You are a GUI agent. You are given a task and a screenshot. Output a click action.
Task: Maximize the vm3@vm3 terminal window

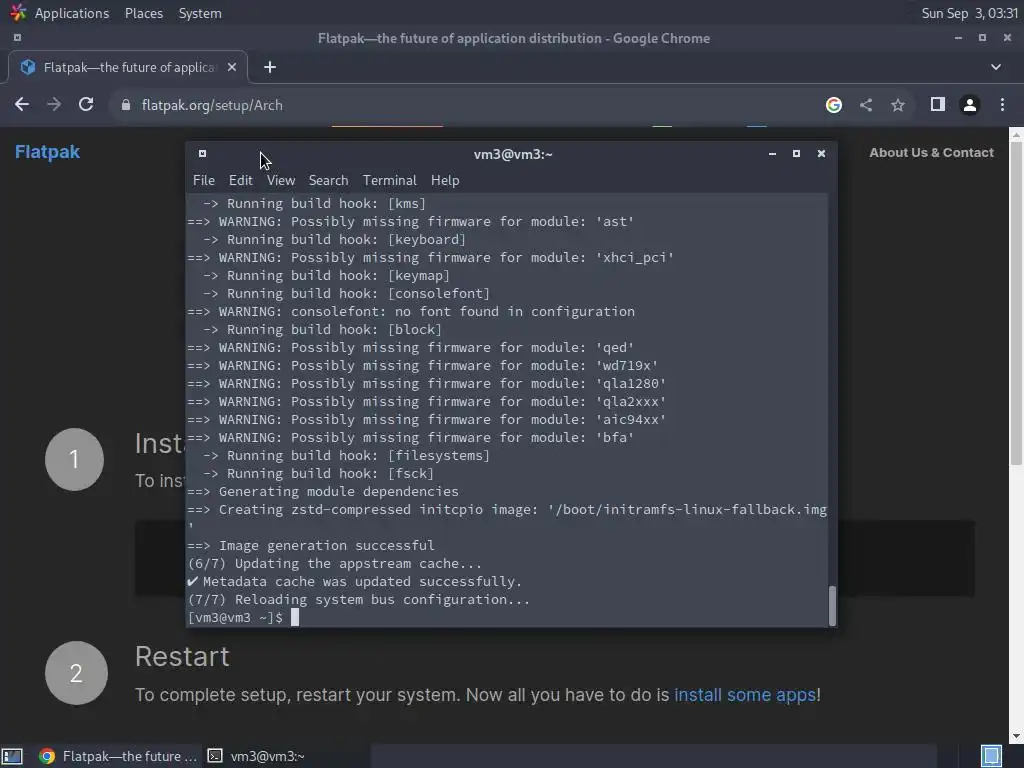pyautogui.click(x=796, y=153)
